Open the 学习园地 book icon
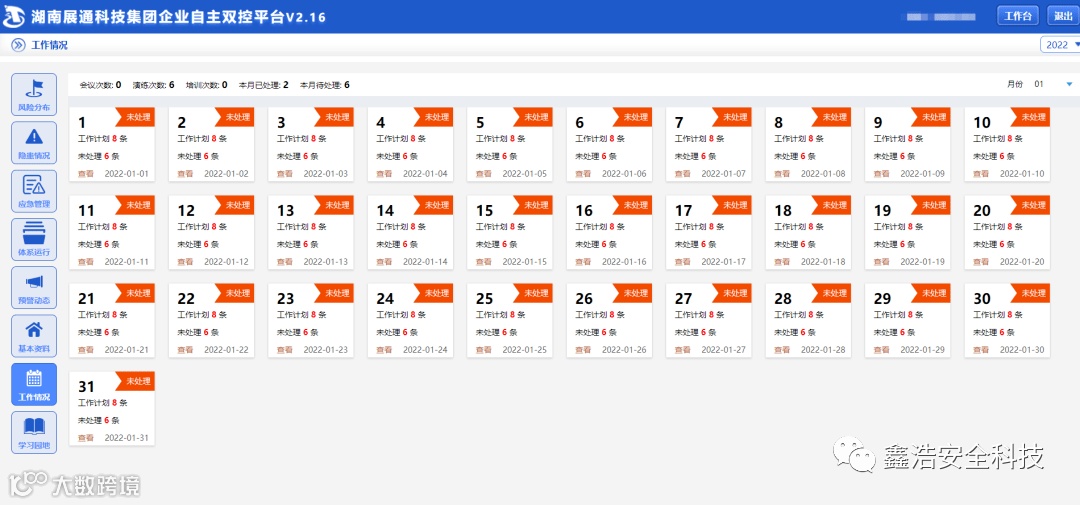 click(x=34, y=432)
